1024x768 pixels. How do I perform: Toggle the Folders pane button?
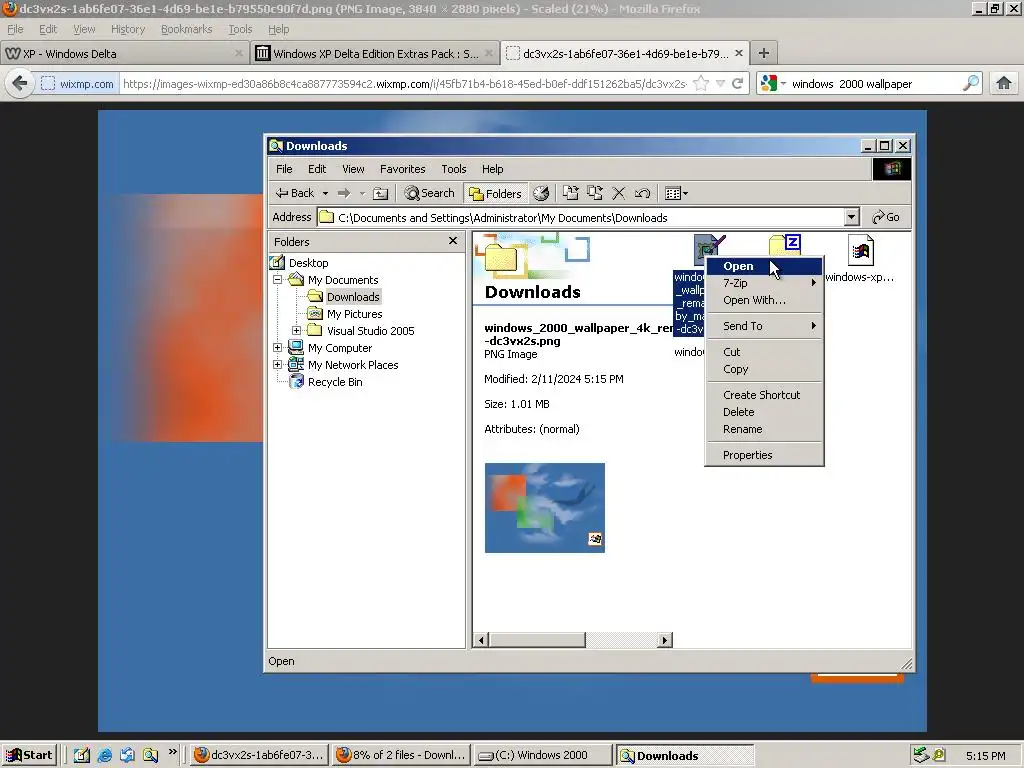tap(496, 193)
